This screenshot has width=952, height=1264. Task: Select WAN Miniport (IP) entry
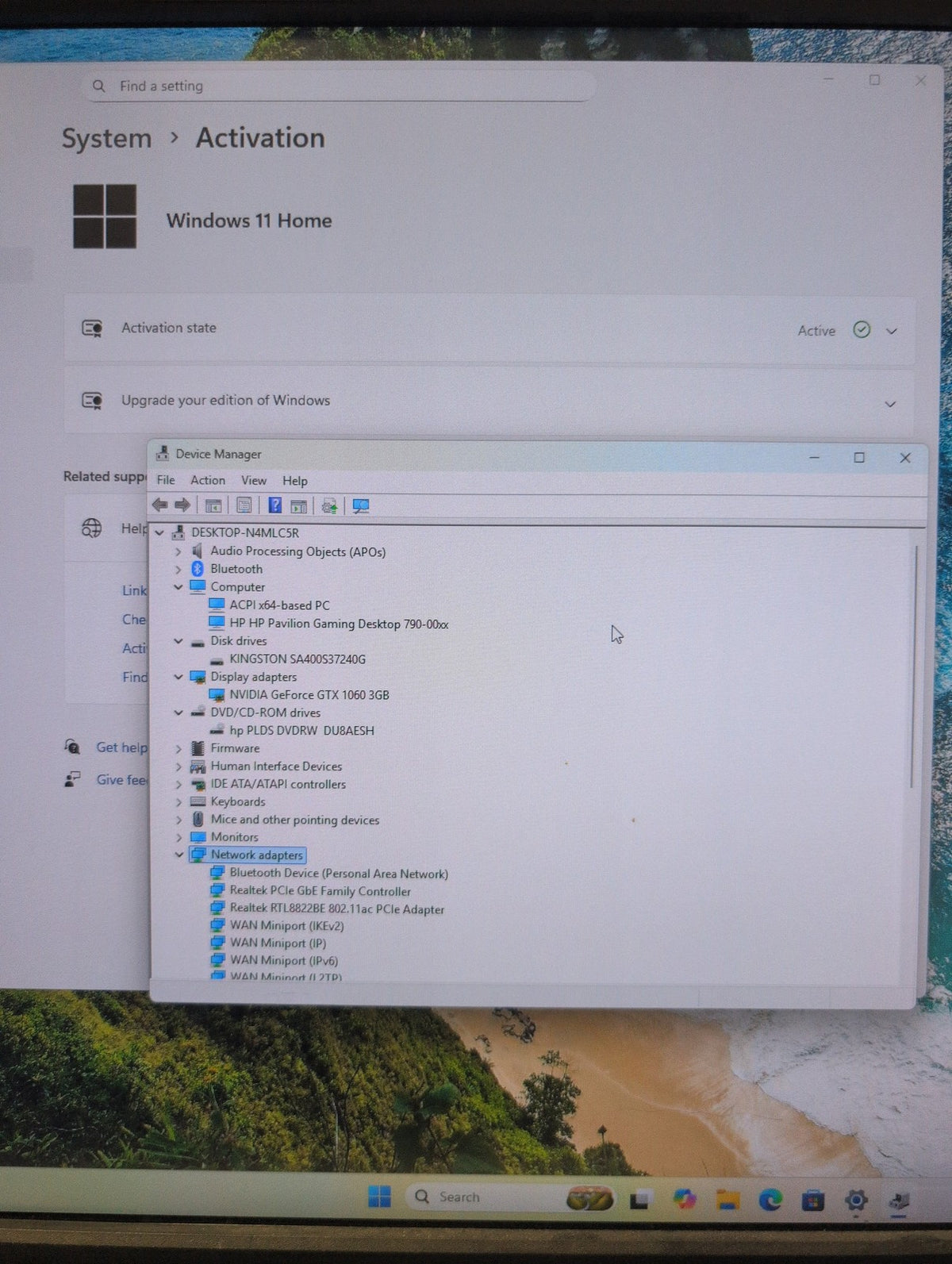tap(278, 943)
